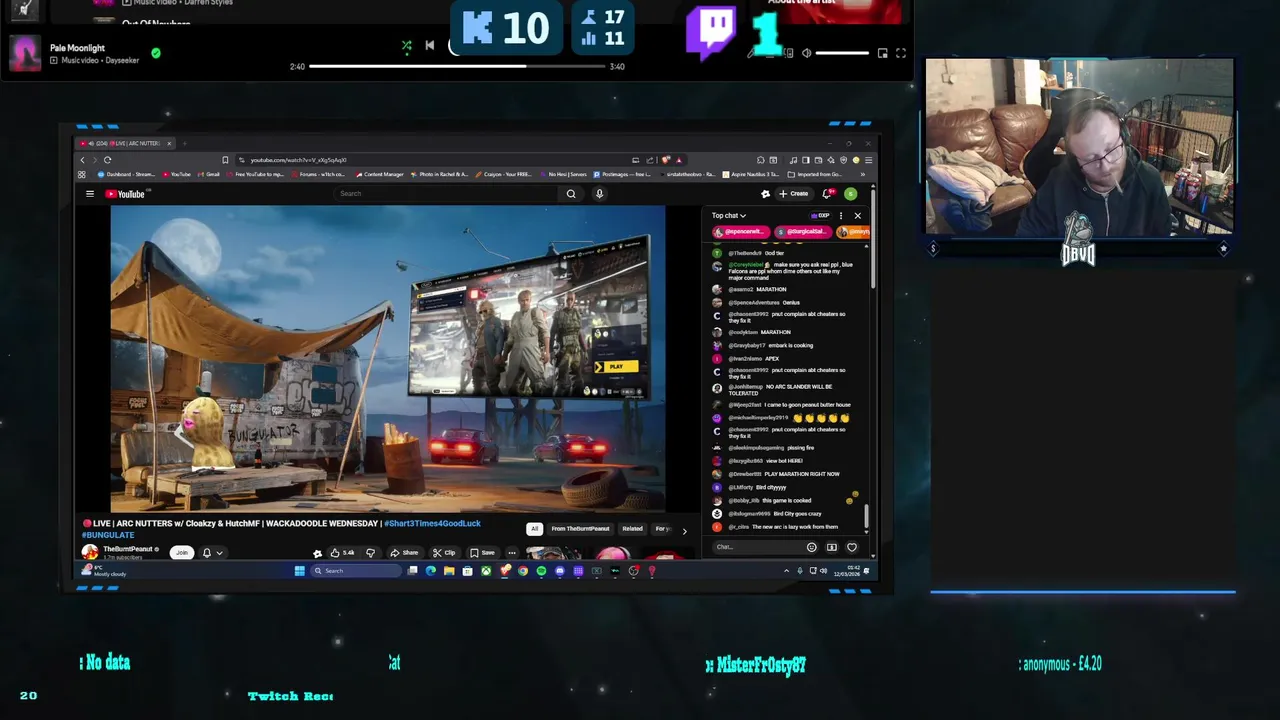Start voice search with the microphone icon
This screenshot has height=720, width=1280.
coord(599,194)
